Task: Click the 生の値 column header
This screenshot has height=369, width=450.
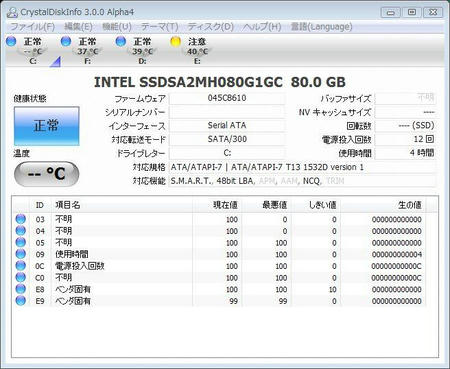Action: pos(383,205)
